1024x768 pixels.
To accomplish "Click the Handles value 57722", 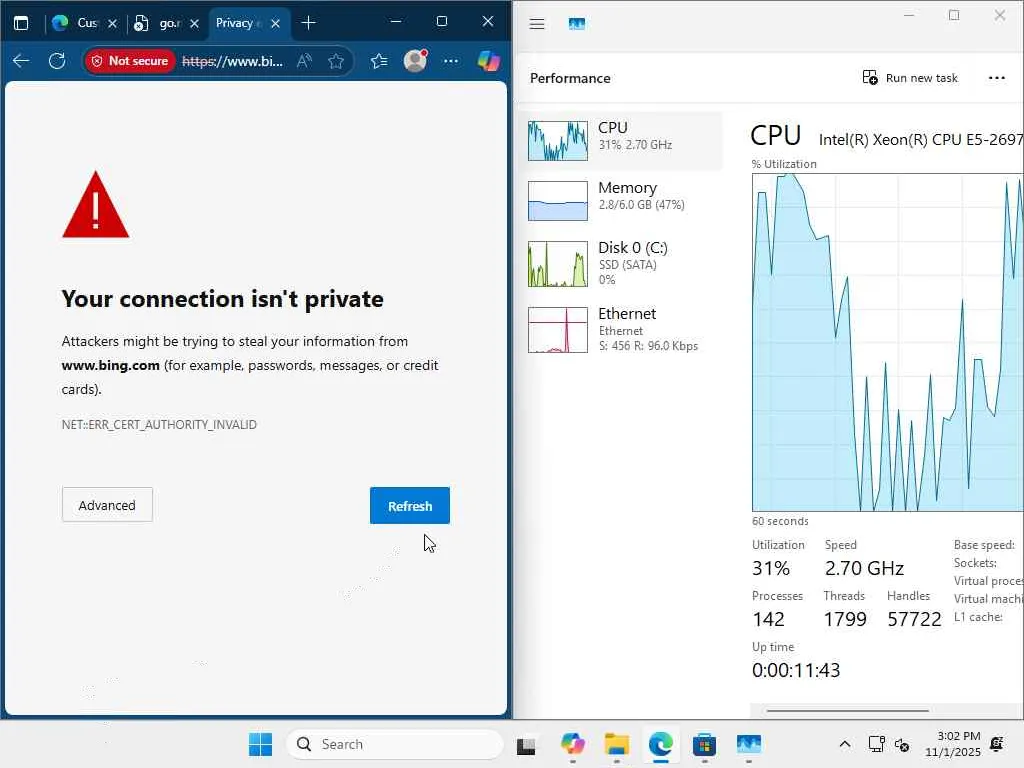I will [914, 619].
